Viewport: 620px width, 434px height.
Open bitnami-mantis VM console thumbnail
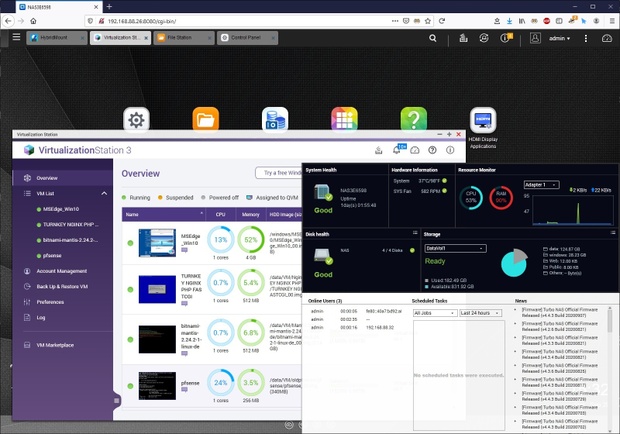157,339
